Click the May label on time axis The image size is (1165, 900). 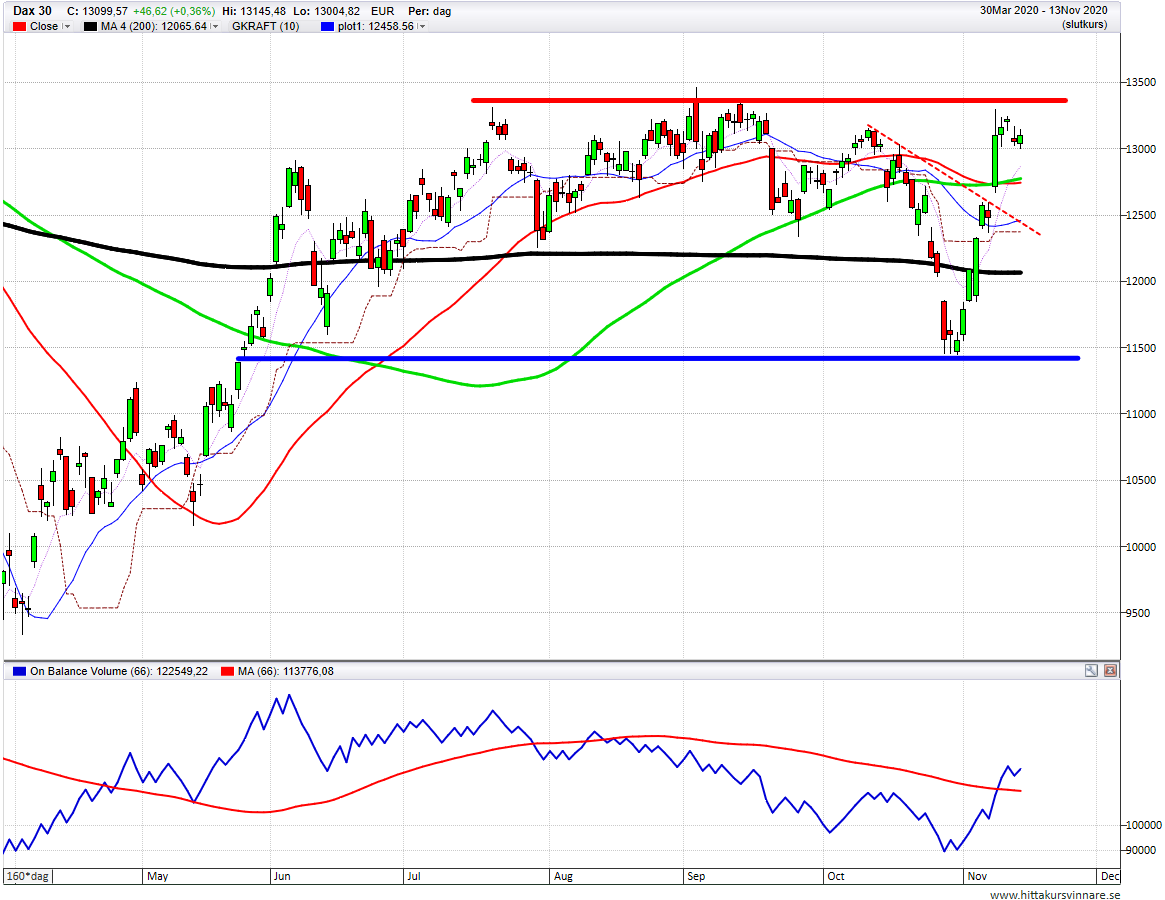(158, 876)
